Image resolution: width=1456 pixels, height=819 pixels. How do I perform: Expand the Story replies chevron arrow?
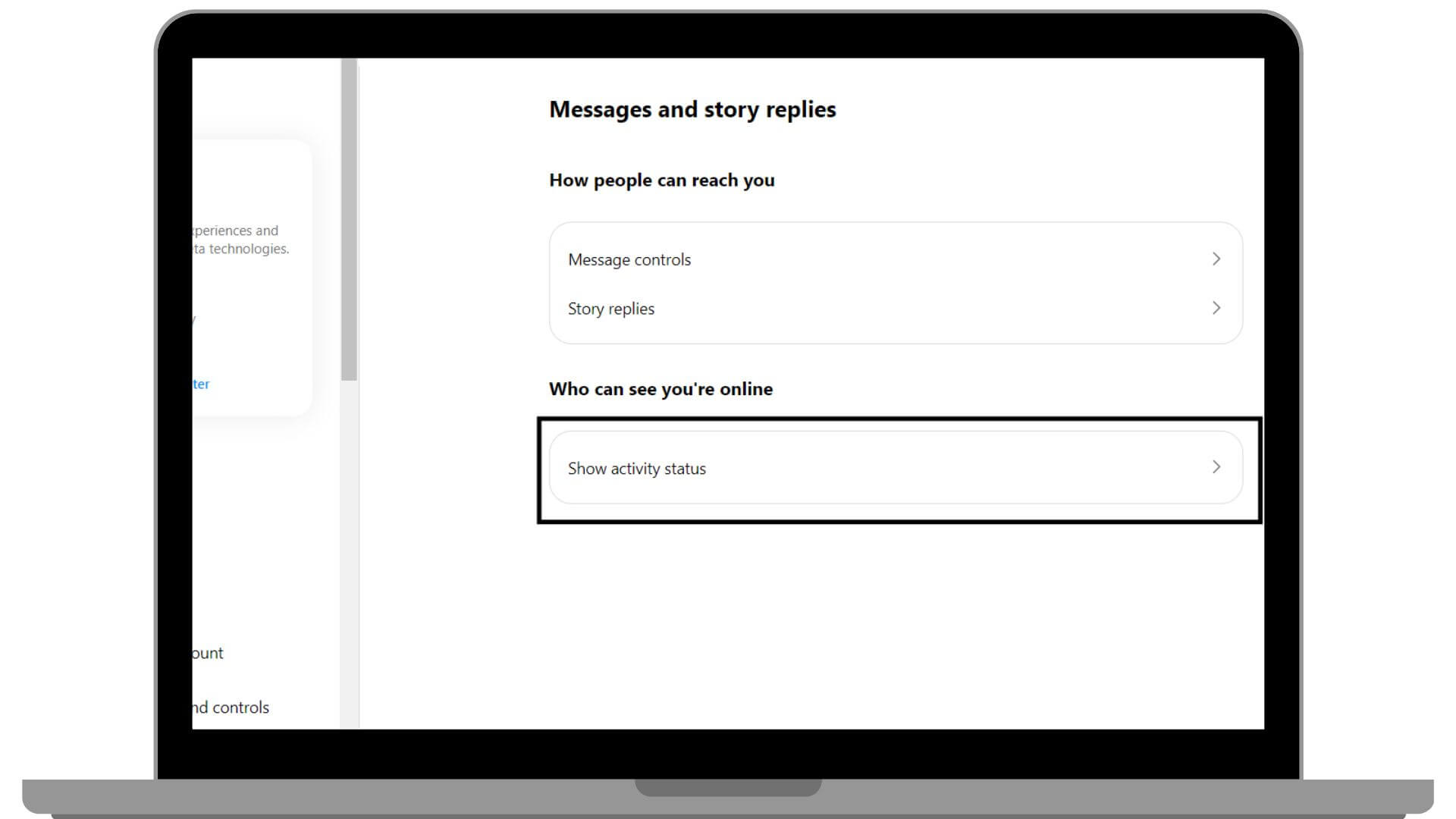[1216, 308]
